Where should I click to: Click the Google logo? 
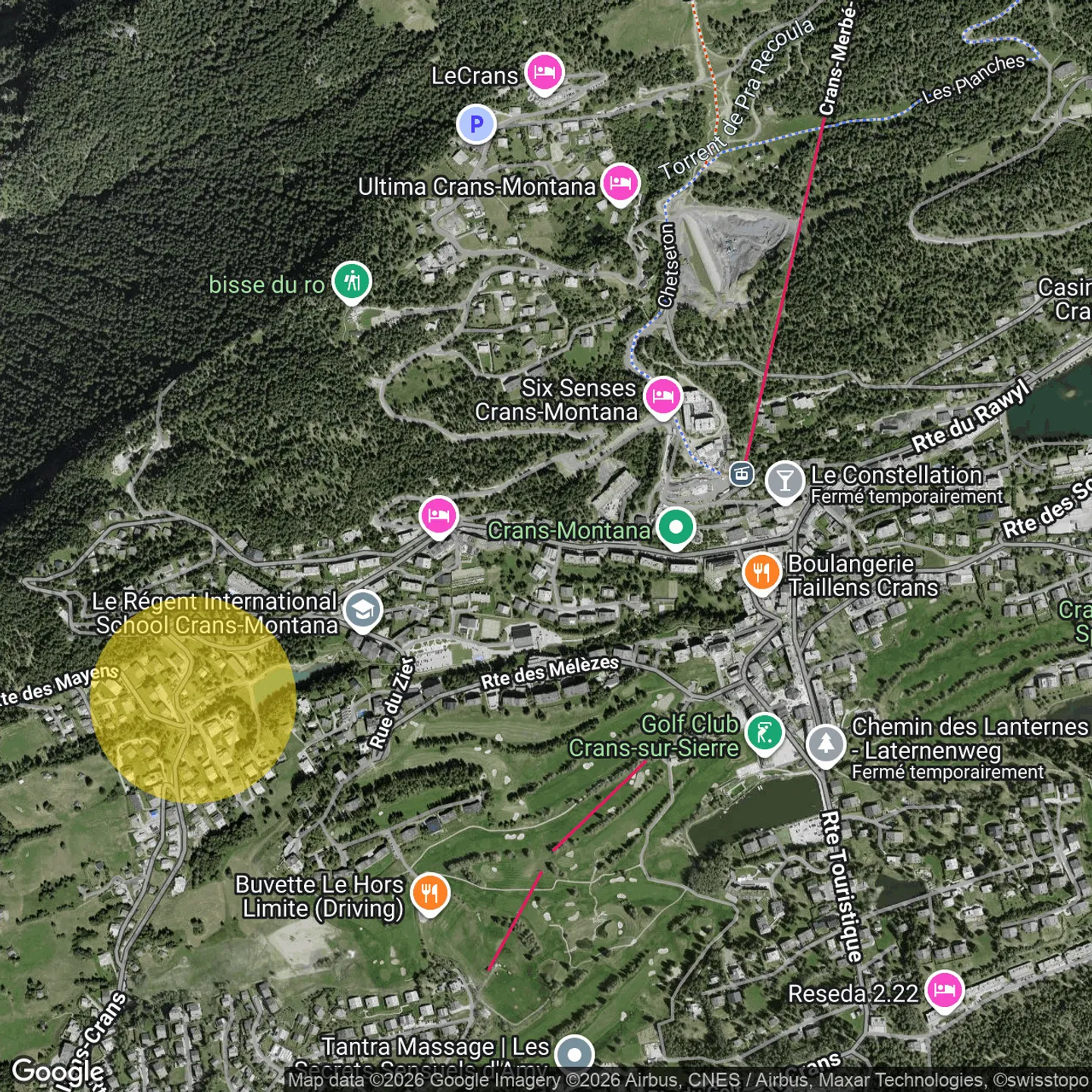pyautogui.click(x=58, y=1072)
